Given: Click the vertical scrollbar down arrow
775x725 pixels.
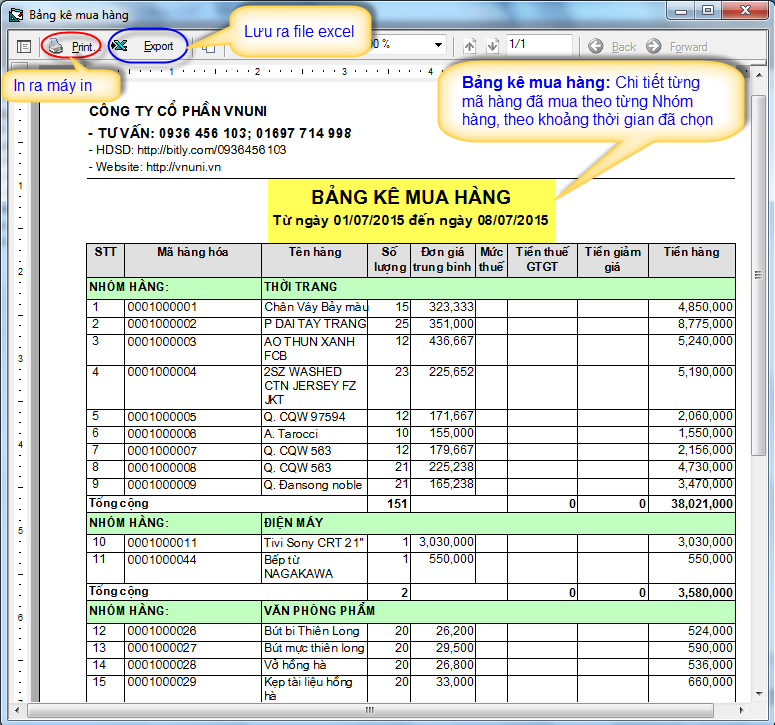Looking at the screenshot, I should click(760, 695).
